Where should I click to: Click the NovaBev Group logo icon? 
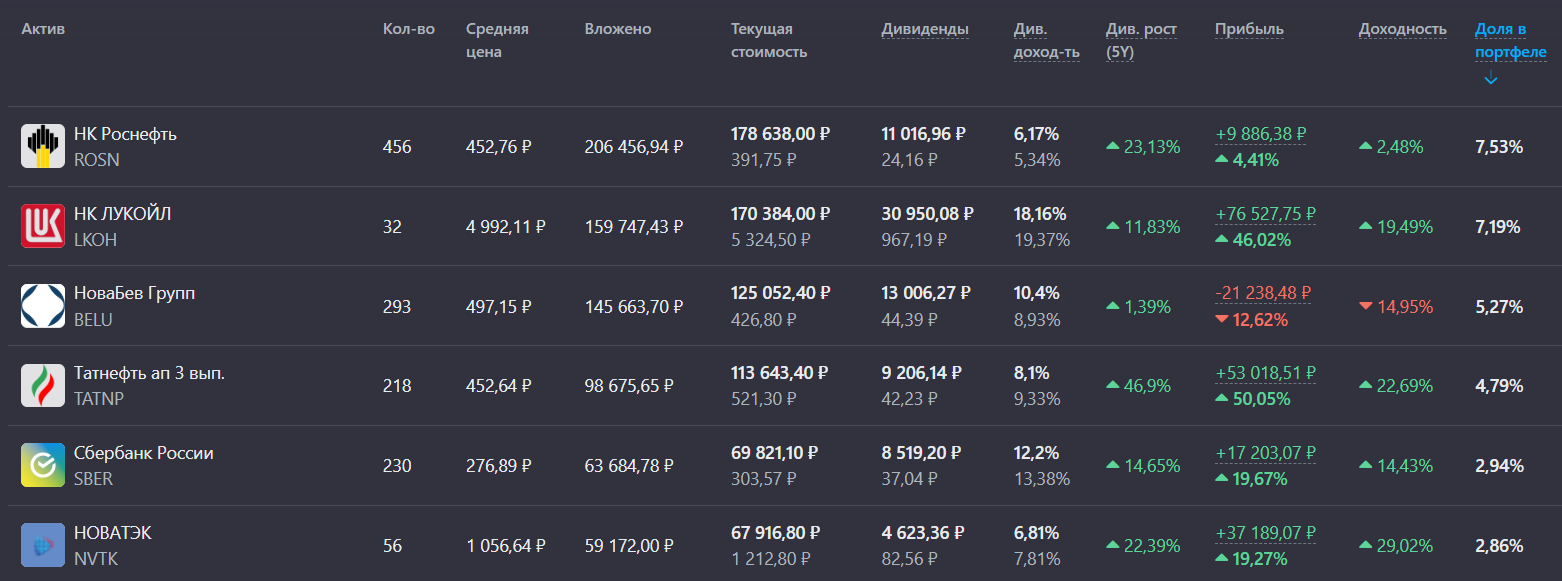[43, 306]
